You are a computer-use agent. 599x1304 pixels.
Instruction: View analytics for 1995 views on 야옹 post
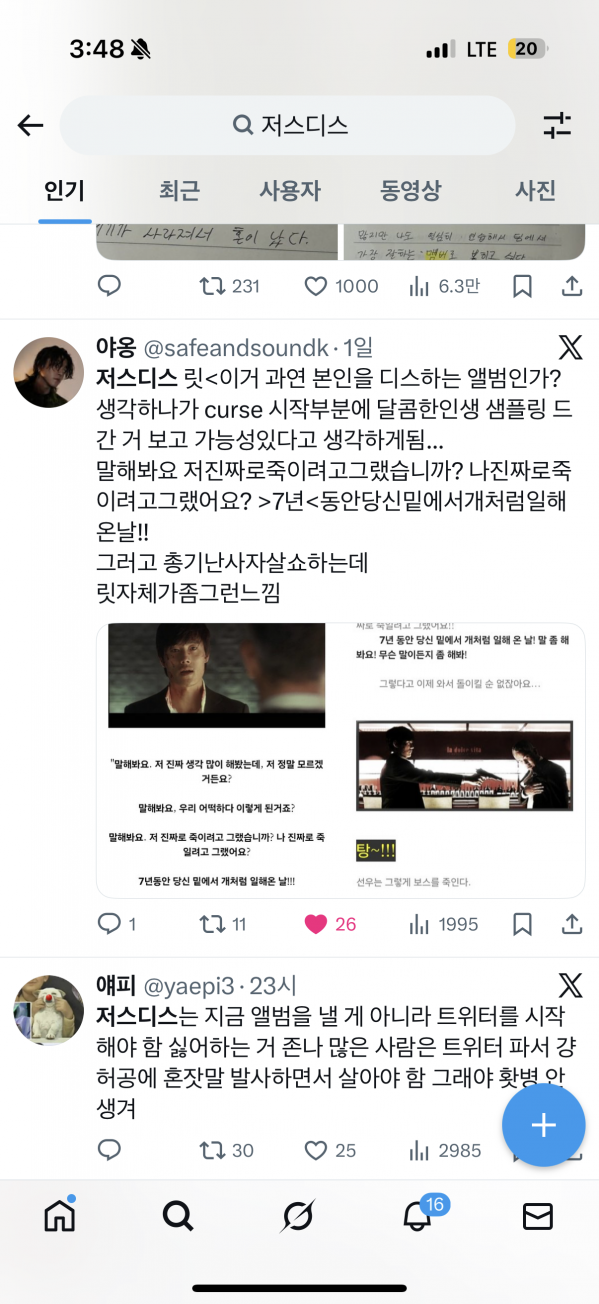click(444, 924)
